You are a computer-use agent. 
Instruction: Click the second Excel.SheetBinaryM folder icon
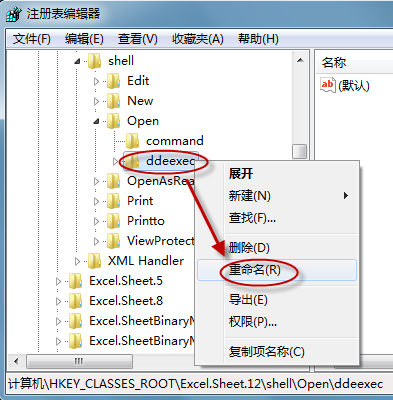coord(75,341)
